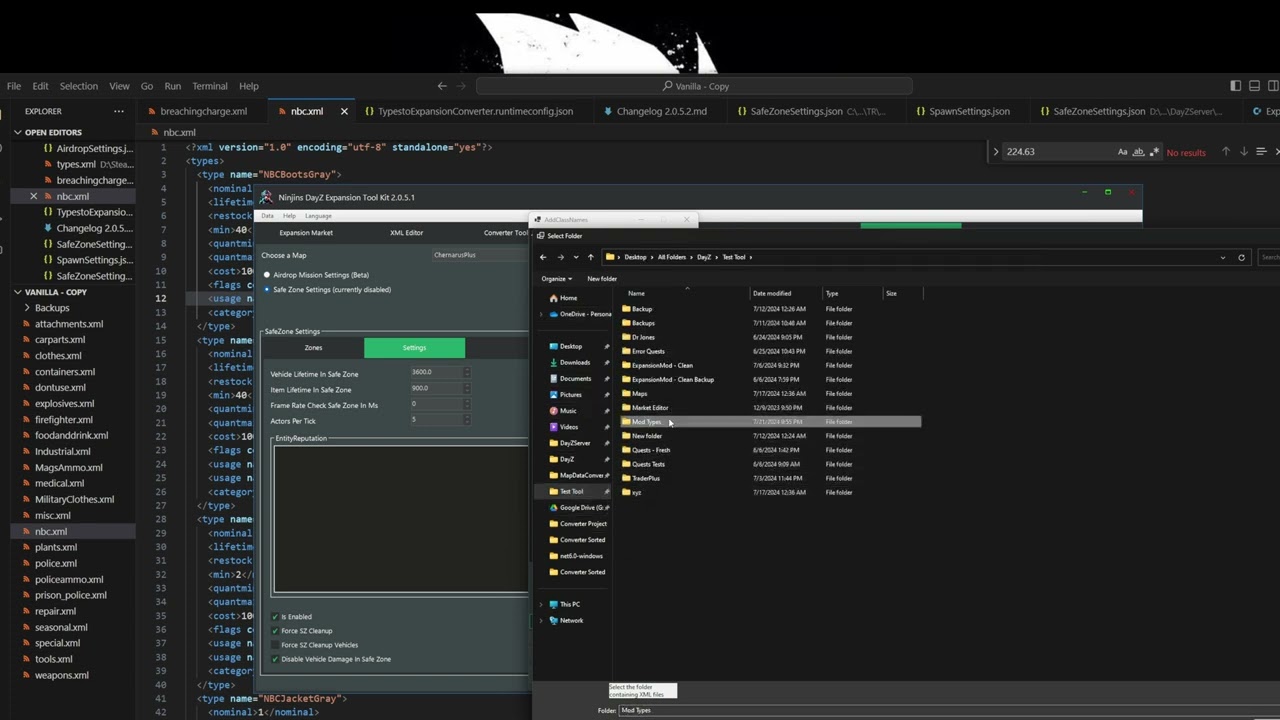Expand the replace toggle chevron in find widget
The height and width of the screenshot is (720, 1280).
[995, 152]
